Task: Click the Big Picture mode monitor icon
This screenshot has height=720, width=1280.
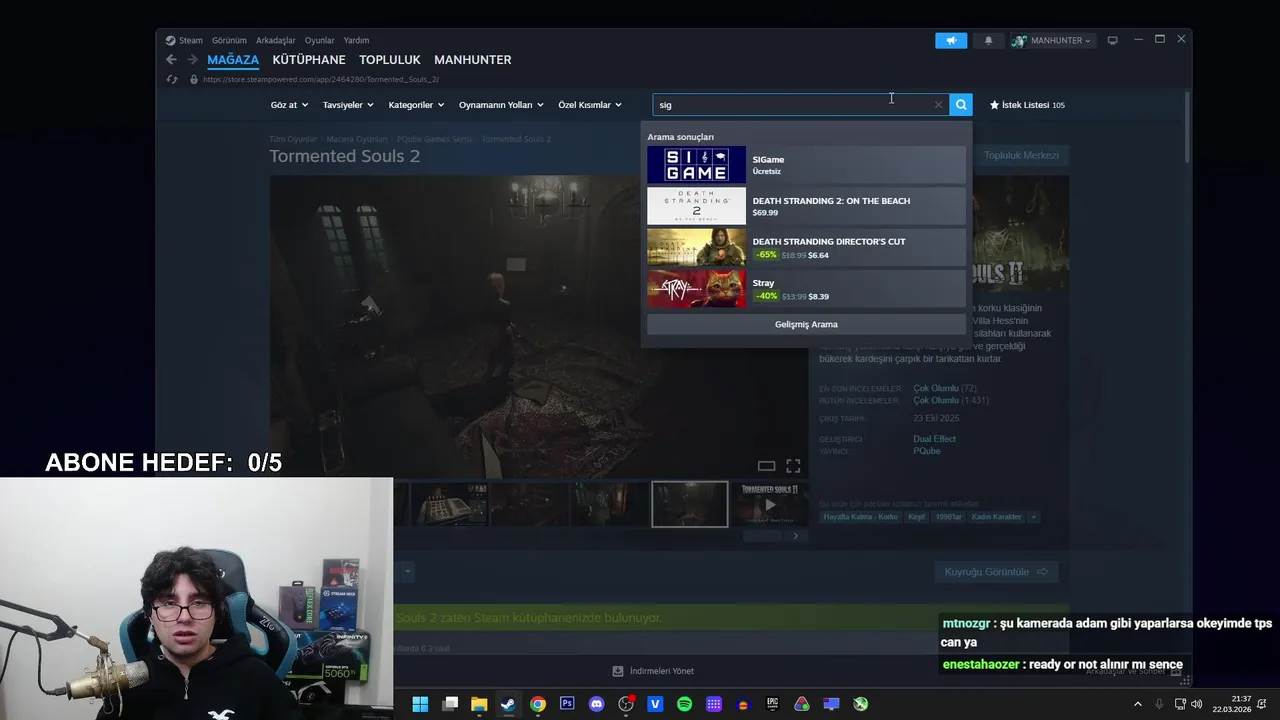Action: click(x=1112, y=41)
